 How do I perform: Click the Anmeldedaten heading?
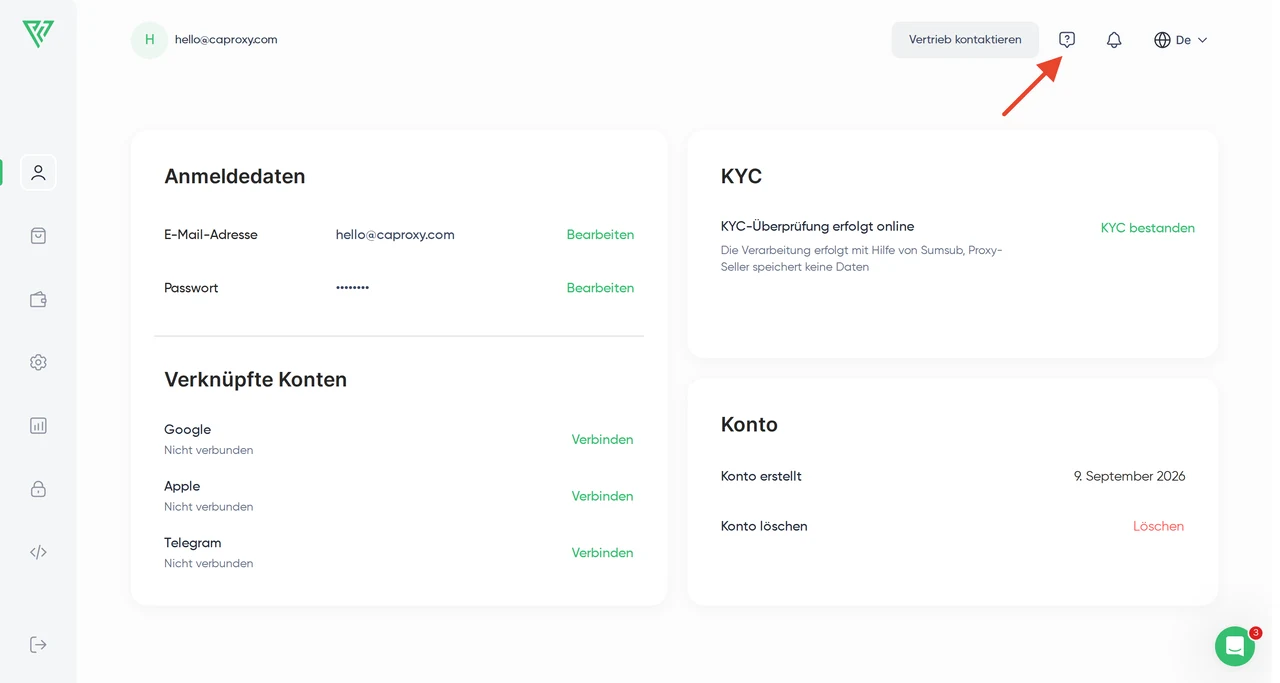click(x=235, y=176)
